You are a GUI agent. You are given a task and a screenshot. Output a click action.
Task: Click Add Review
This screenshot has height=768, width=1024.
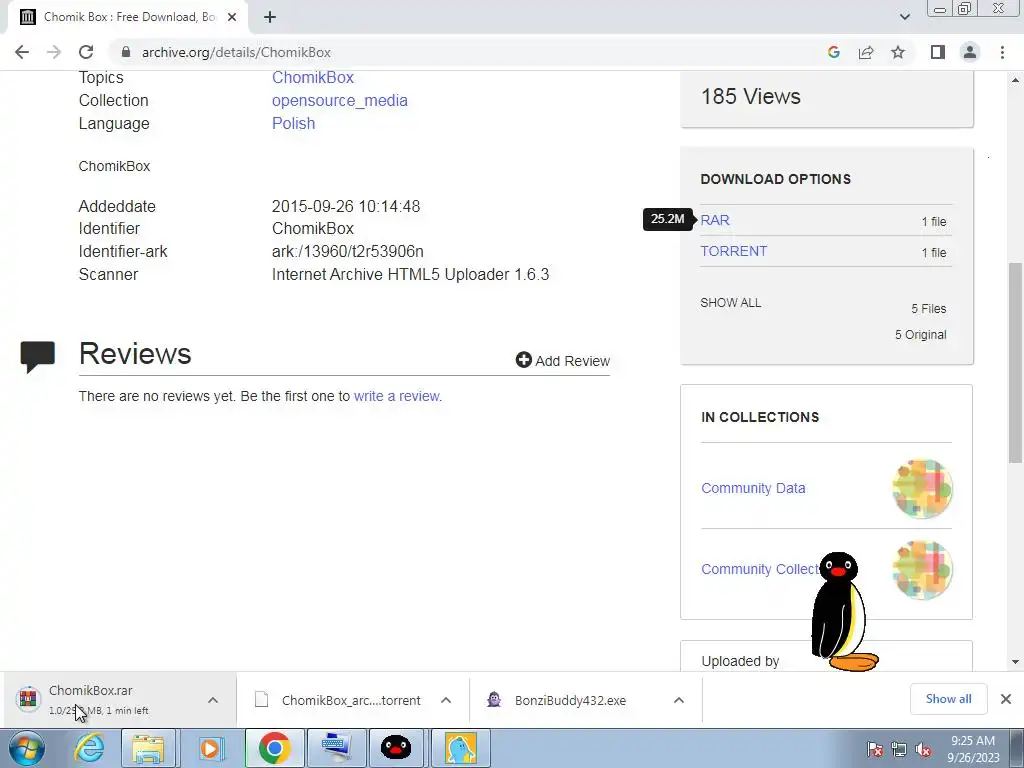562,360
